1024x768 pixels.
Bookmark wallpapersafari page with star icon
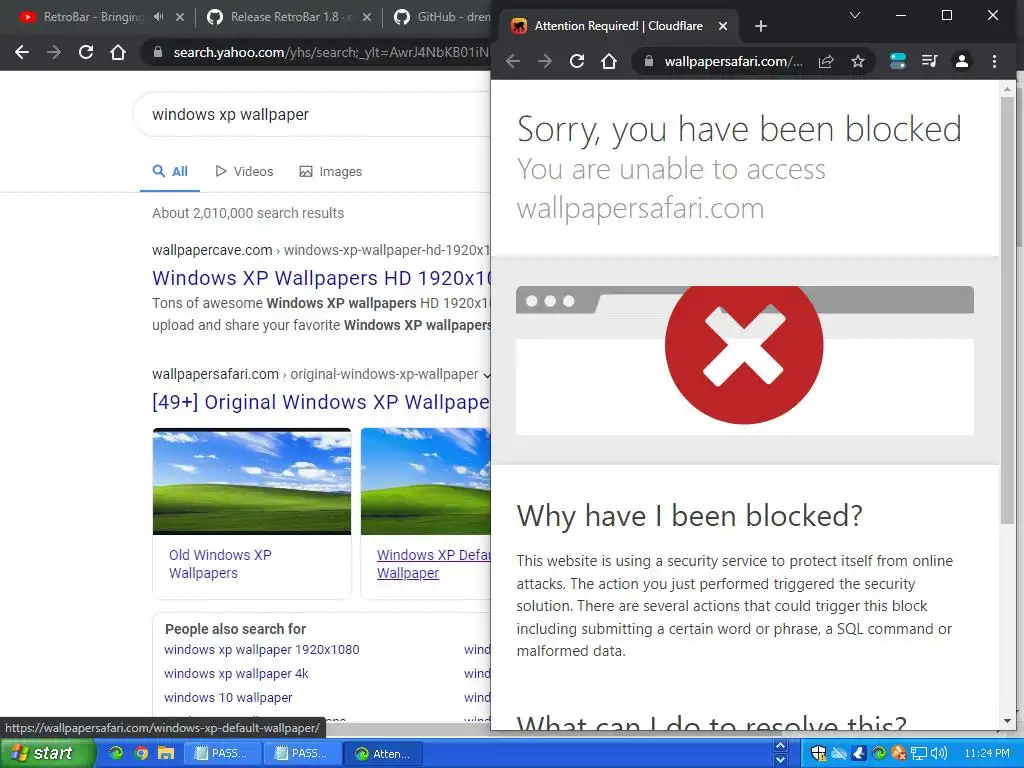(x=857, y=61)
